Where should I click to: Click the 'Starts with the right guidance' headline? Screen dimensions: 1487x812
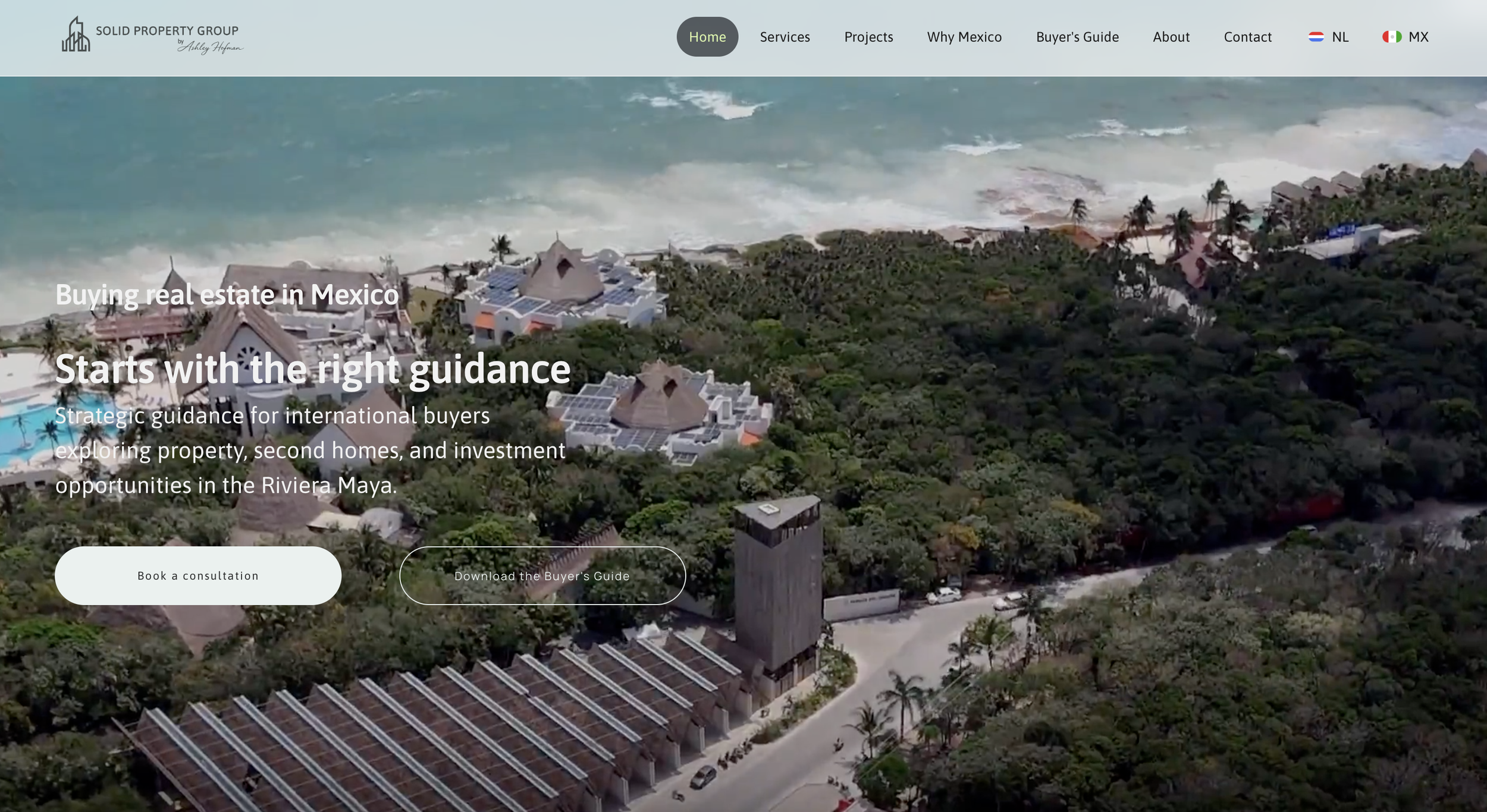313,370
